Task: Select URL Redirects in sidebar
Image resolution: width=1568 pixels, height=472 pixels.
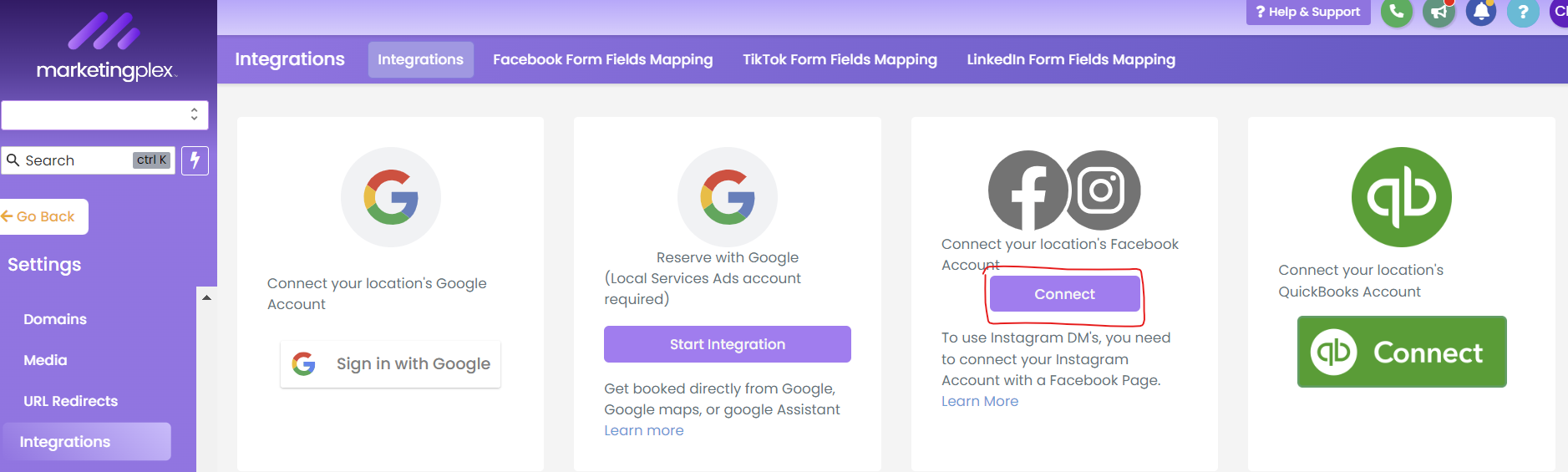Action: pos(71,401)
